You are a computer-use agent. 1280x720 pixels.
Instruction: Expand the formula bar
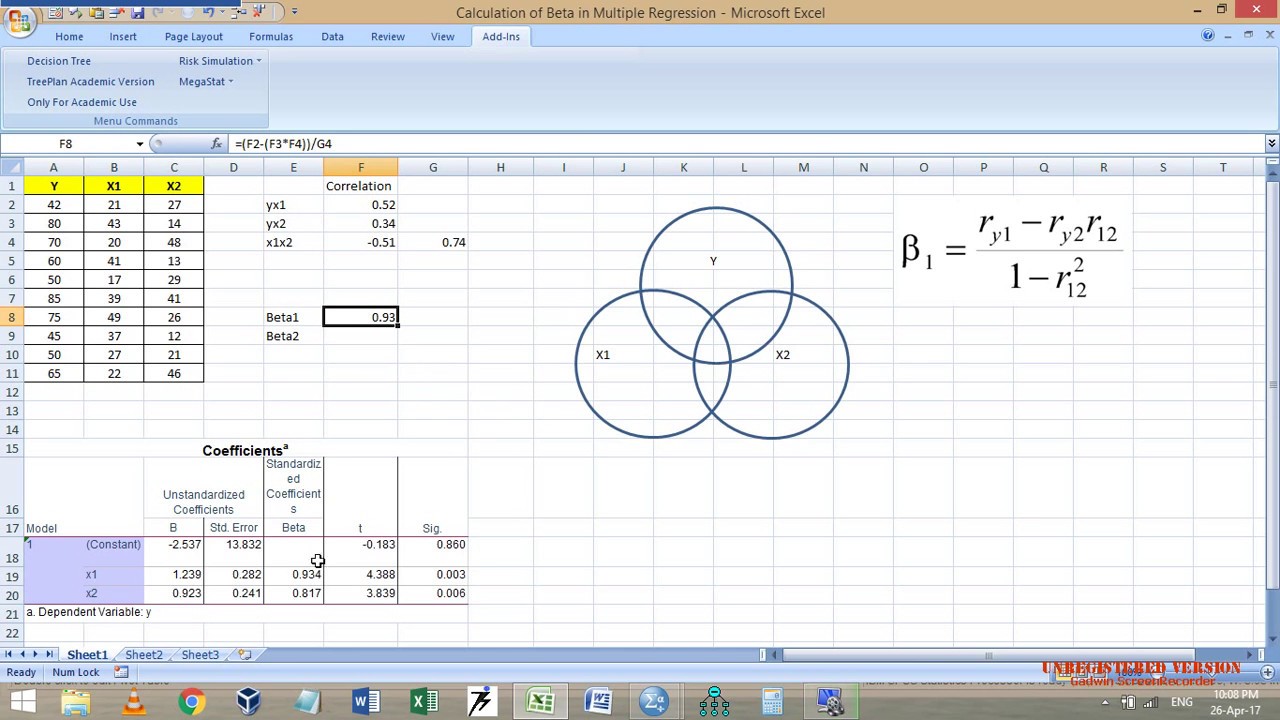tap(1271, 144)
